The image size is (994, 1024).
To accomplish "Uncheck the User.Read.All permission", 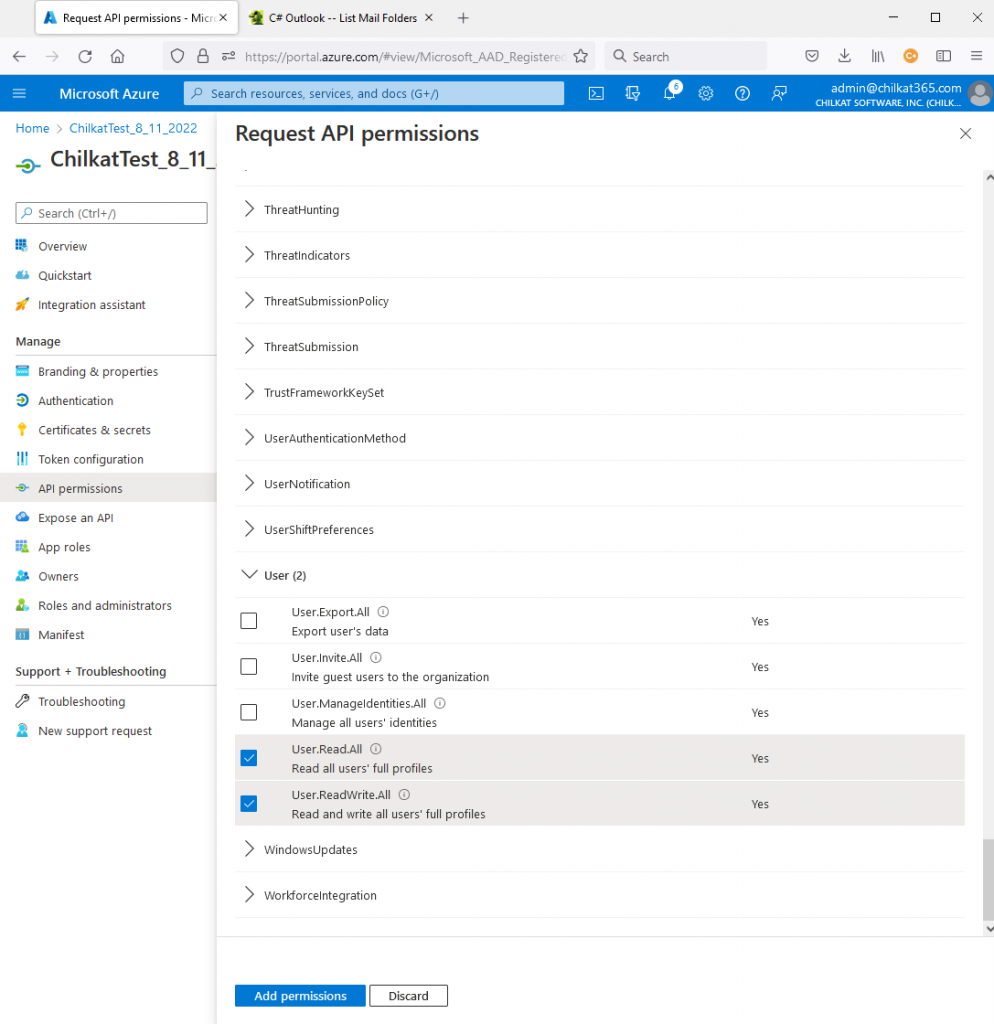I will pos(248,758).
